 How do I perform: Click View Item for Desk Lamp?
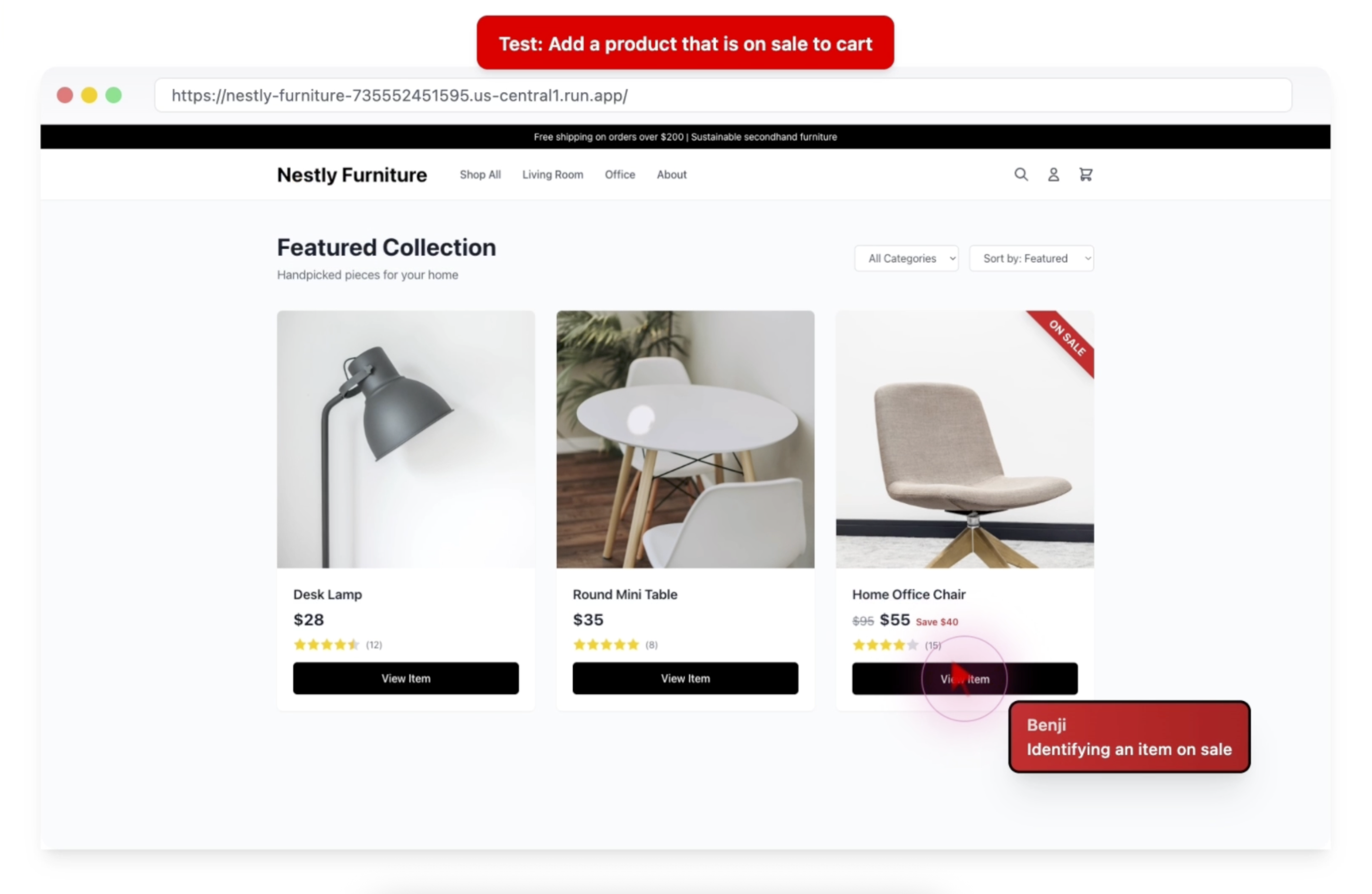406,679
